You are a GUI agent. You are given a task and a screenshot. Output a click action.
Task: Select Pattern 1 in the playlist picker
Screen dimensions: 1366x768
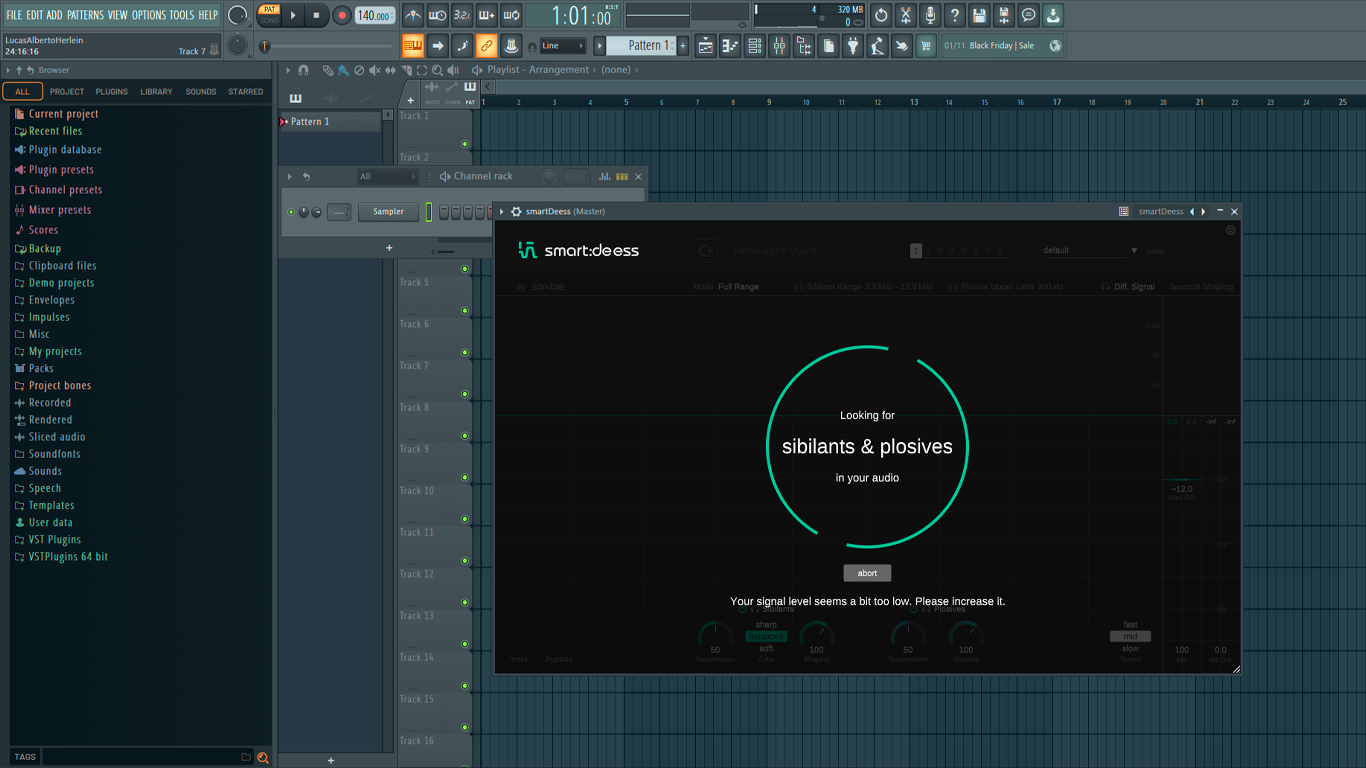[x=330, y=122]
